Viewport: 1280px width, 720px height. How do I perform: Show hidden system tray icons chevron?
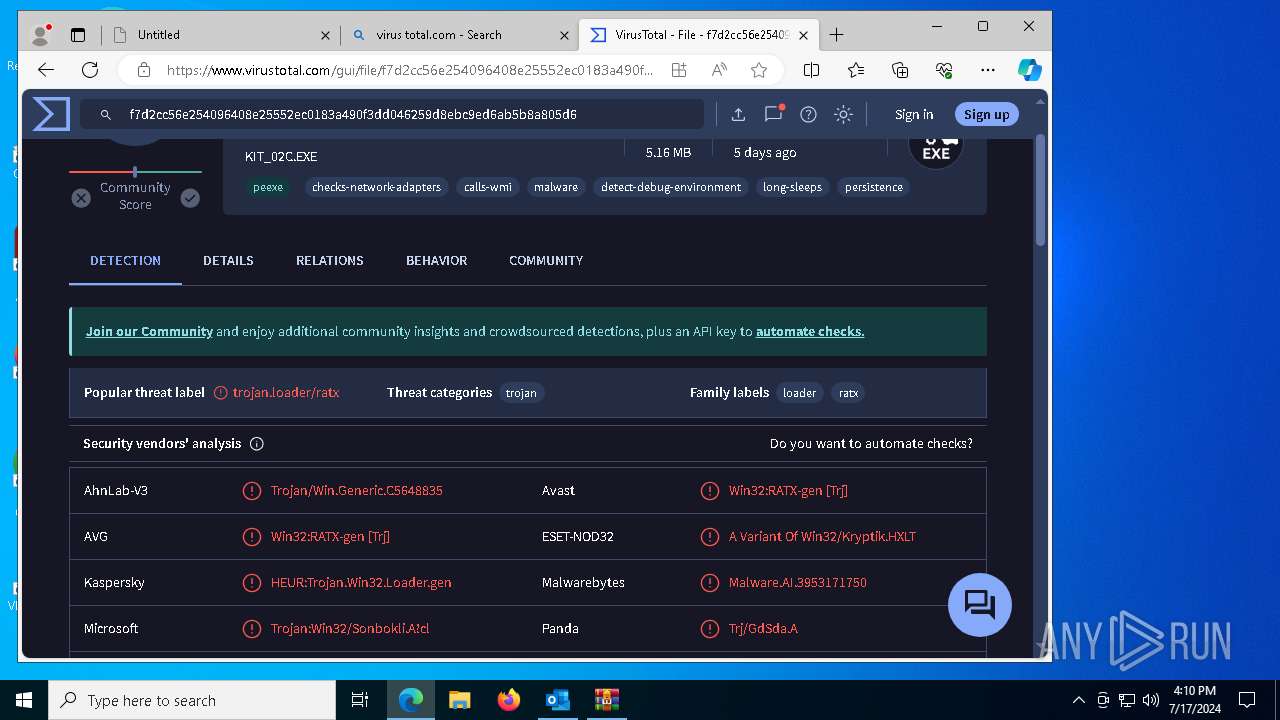[1078, 700]
